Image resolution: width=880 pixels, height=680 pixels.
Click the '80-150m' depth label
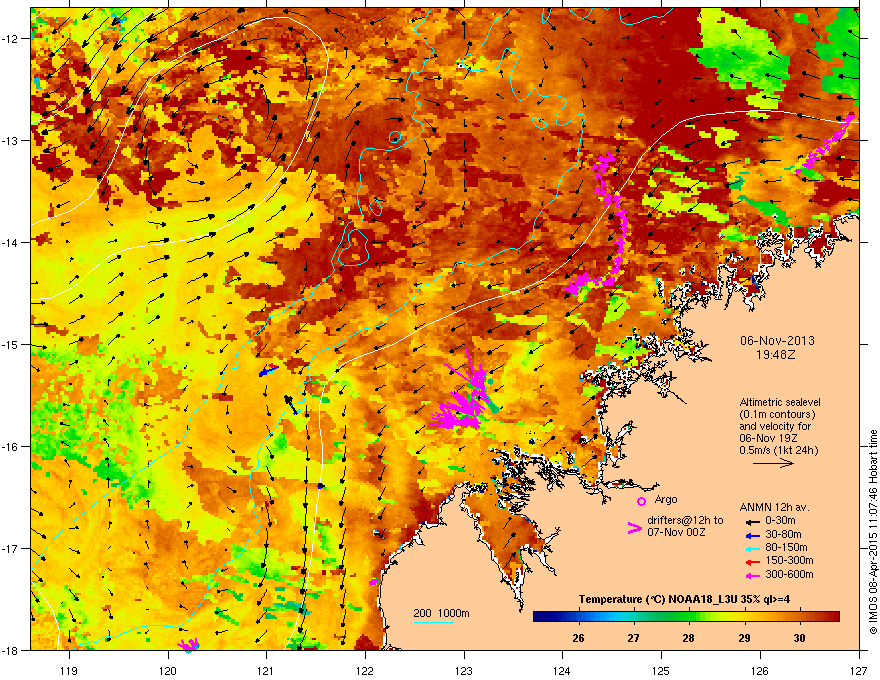786,548
